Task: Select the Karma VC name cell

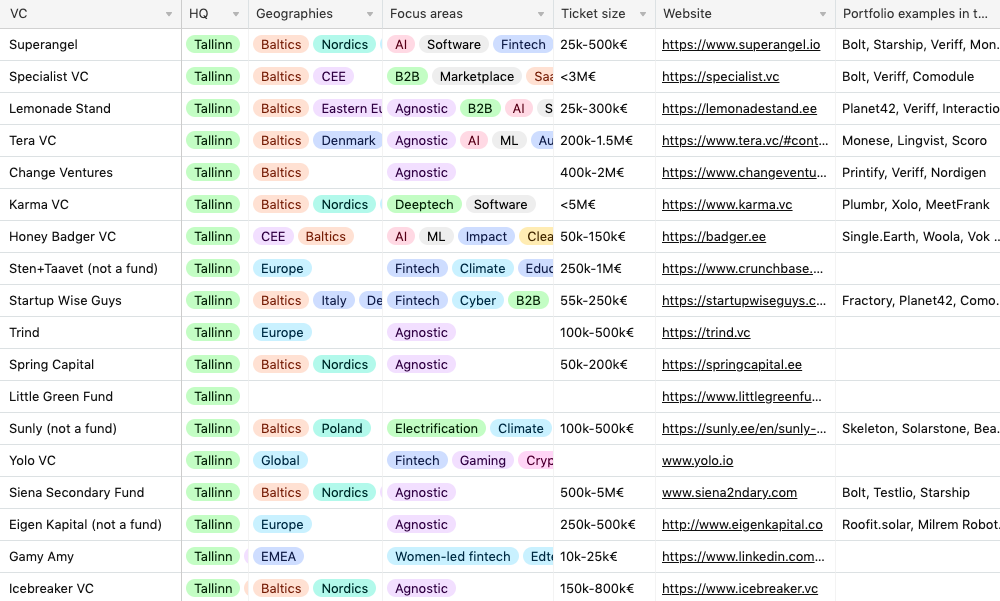Action: coord(91,204)
